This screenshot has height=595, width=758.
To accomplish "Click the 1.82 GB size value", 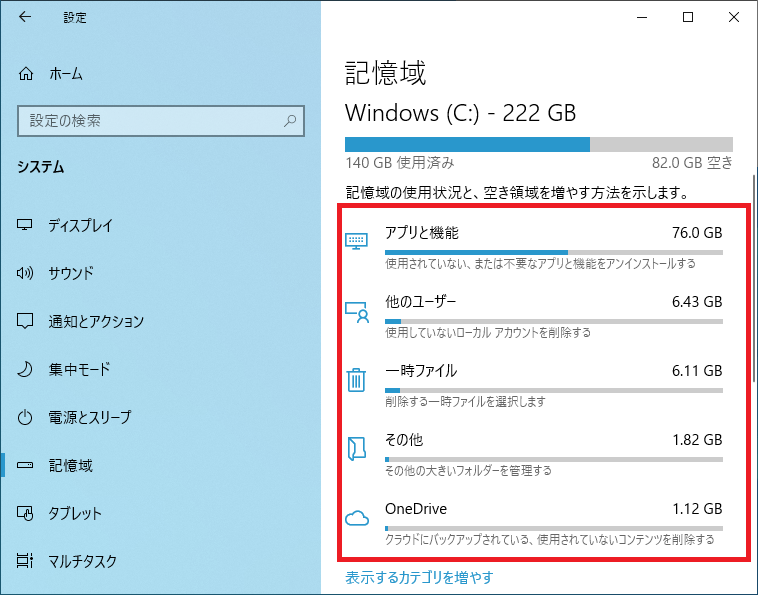I will click(697, 440).
